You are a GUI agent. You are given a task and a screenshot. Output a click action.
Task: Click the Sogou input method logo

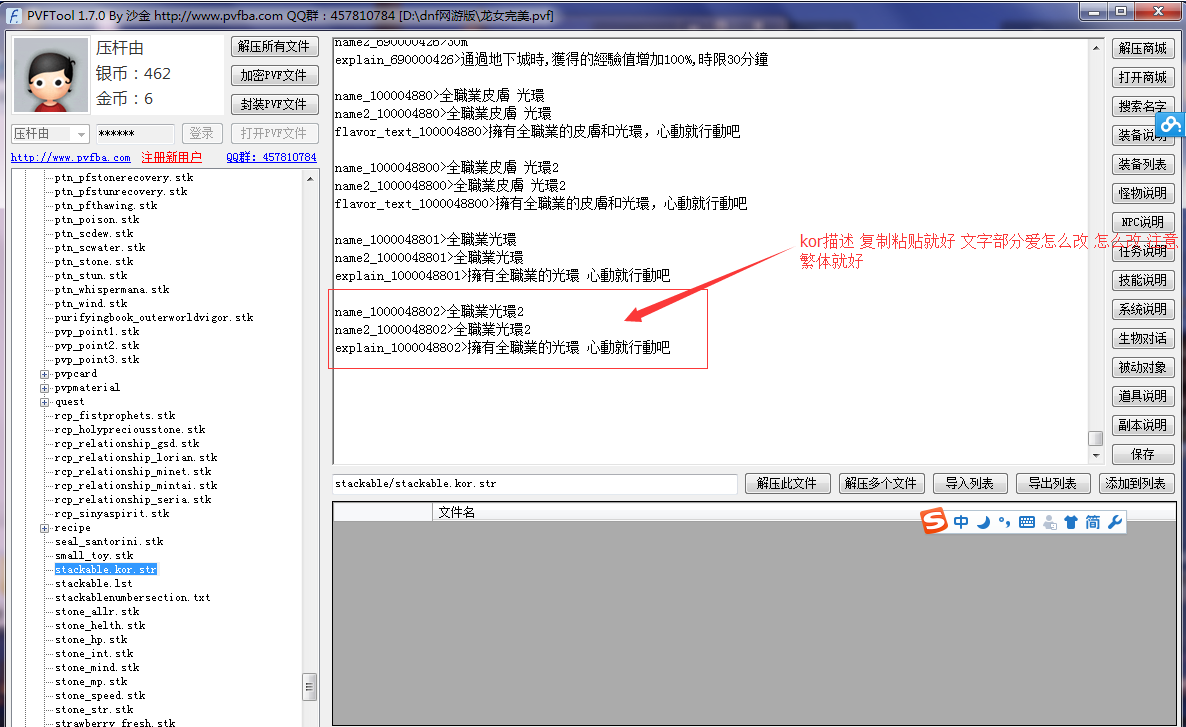(933, 521)
